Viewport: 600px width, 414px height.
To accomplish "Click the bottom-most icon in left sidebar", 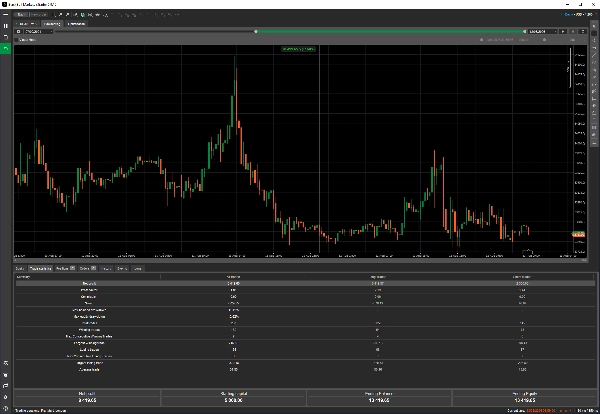I will coord(5,408).
